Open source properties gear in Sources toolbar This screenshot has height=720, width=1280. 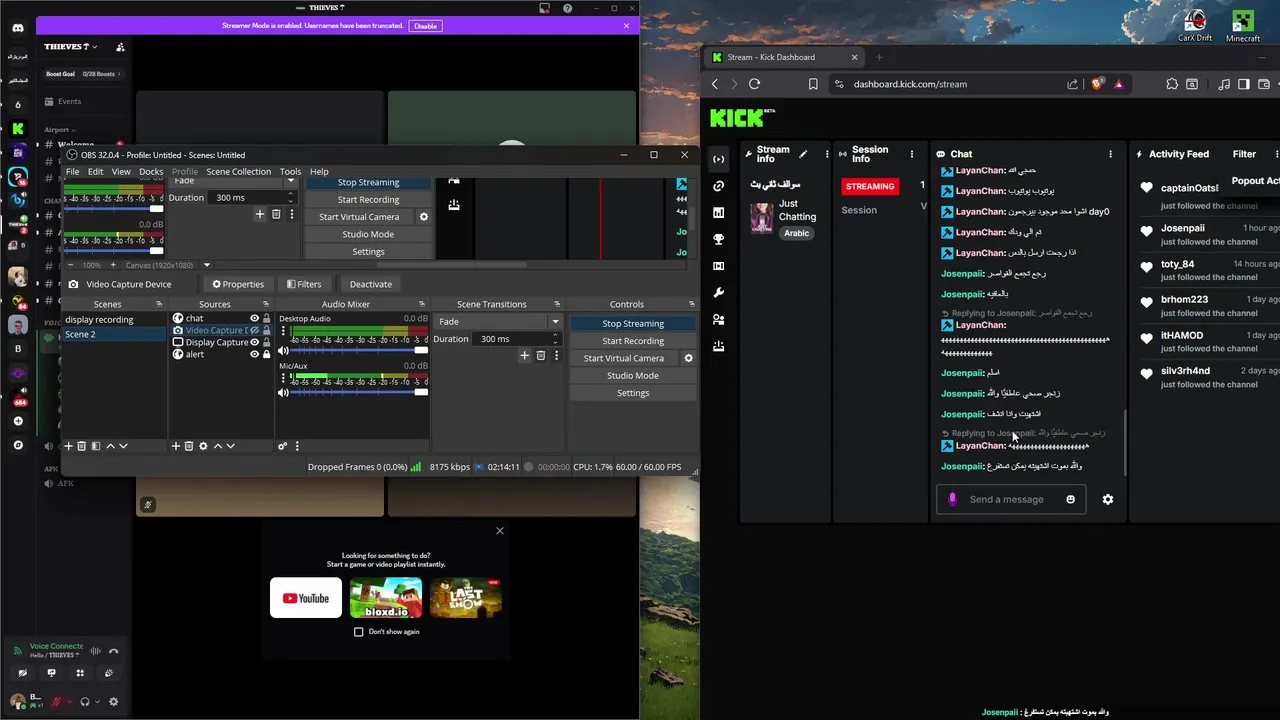(203, 446)
